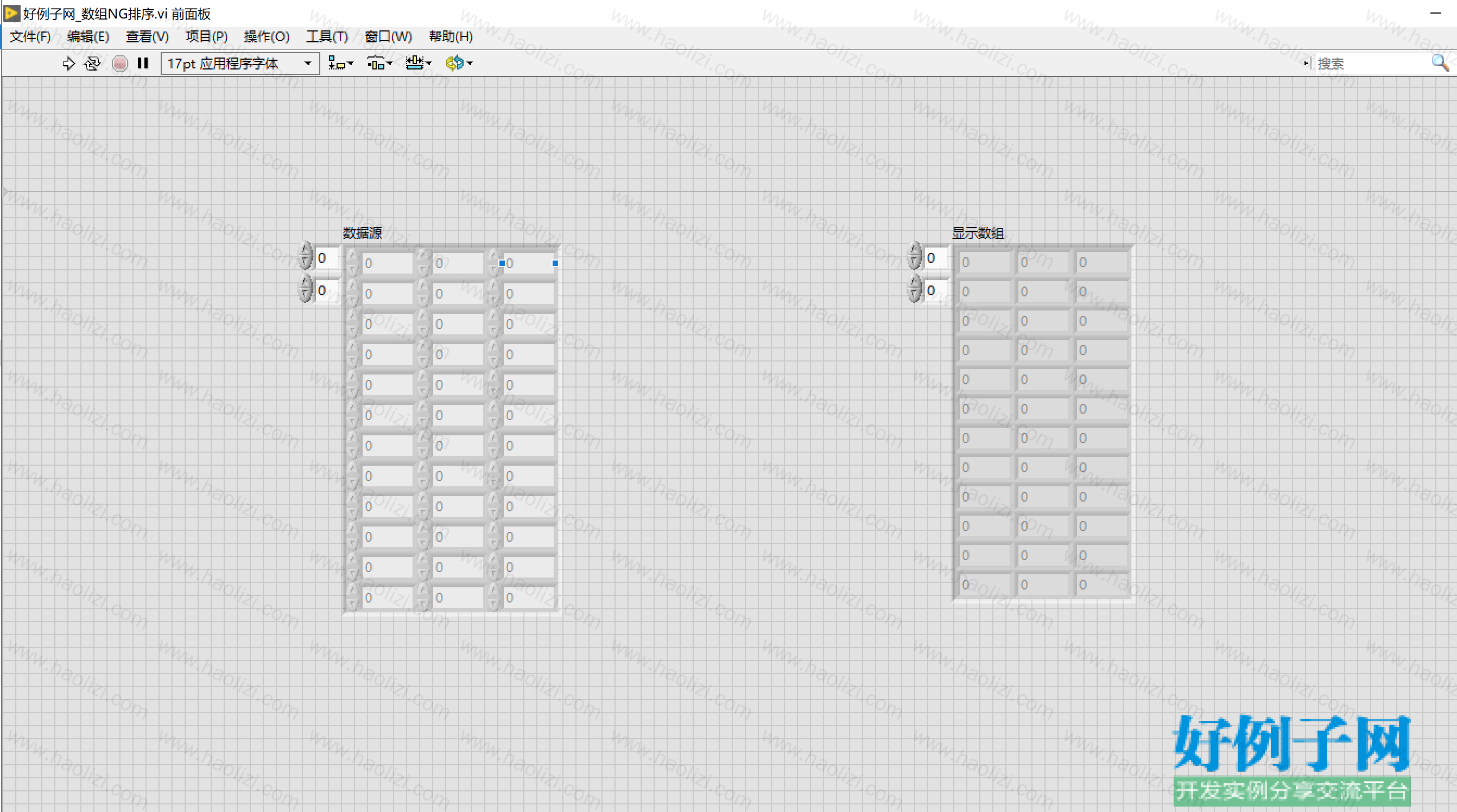1457x812 pixels.
Task: Click the Run Continuously button
Action: click(x=92, y=64)
